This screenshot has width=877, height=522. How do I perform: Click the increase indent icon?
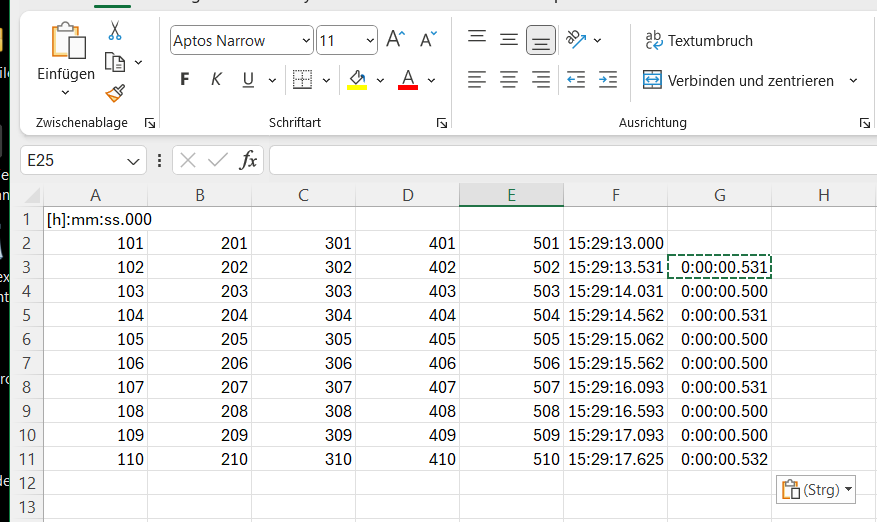coord(607,79)
